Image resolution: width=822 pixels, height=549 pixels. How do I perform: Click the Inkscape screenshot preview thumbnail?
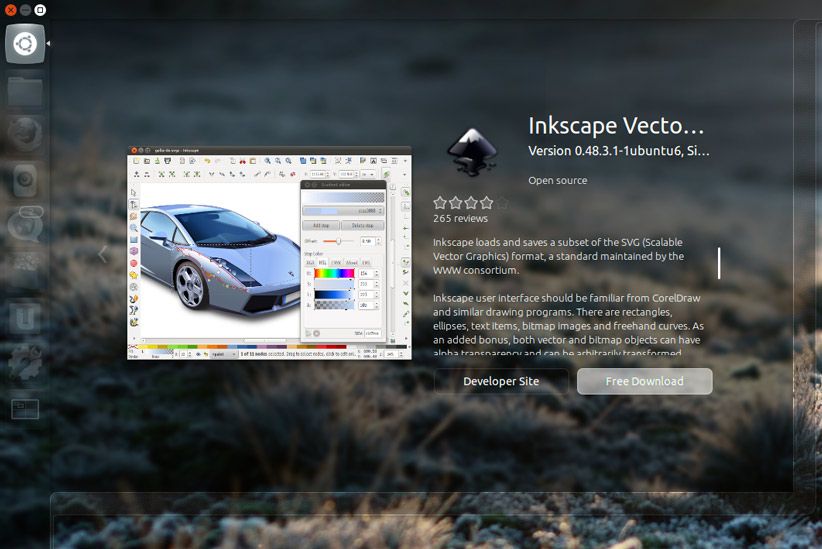click(269, 253)
